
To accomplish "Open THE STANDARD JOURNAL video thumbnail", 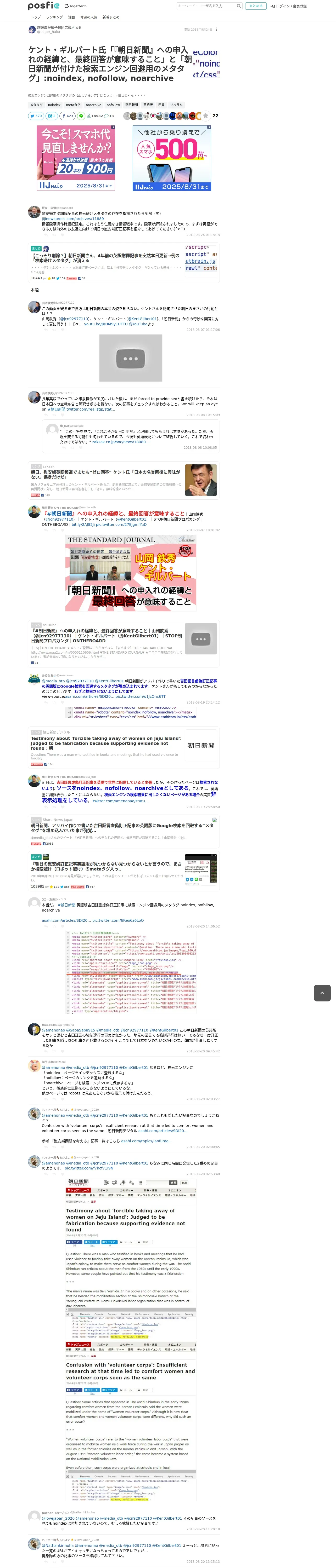I will click(131, 573).
